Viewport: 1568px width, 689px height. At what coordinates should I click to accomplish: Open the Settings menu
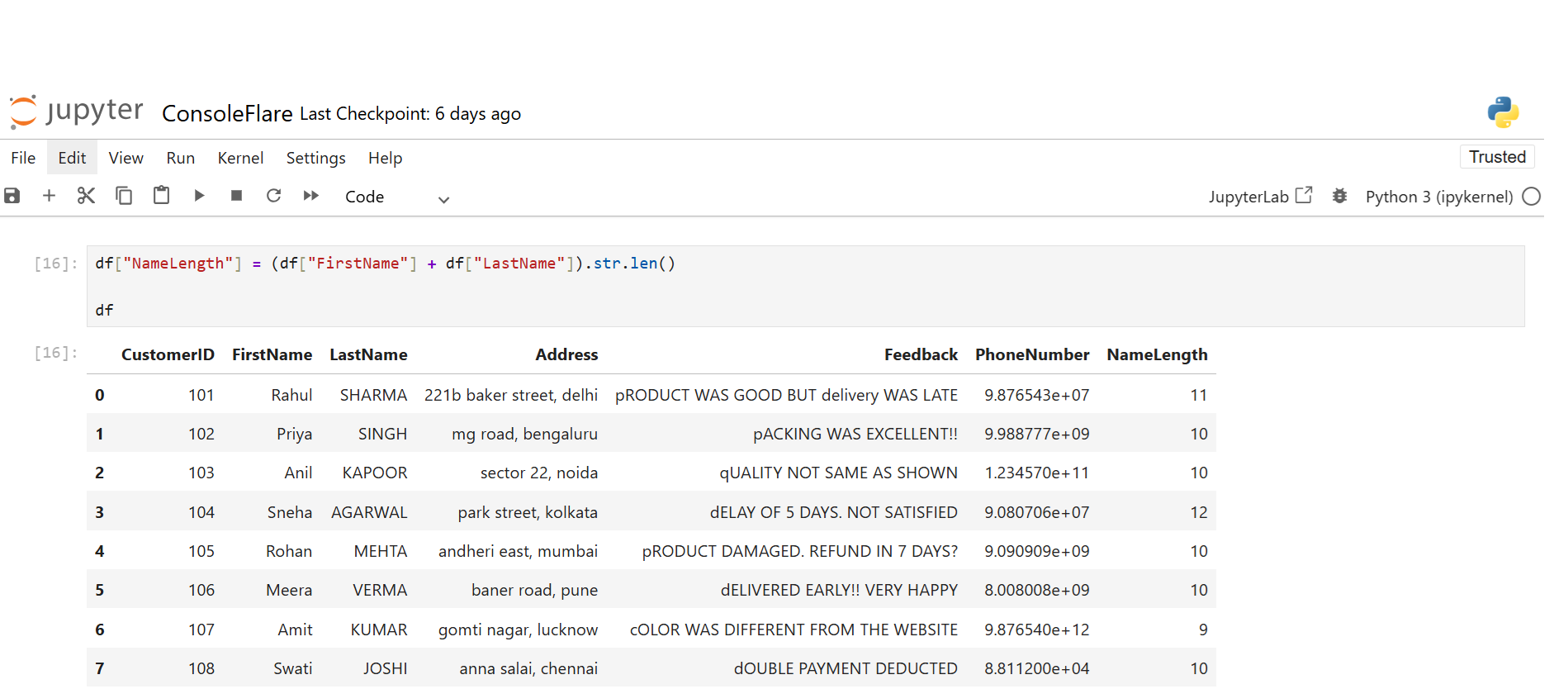point(315,158)
